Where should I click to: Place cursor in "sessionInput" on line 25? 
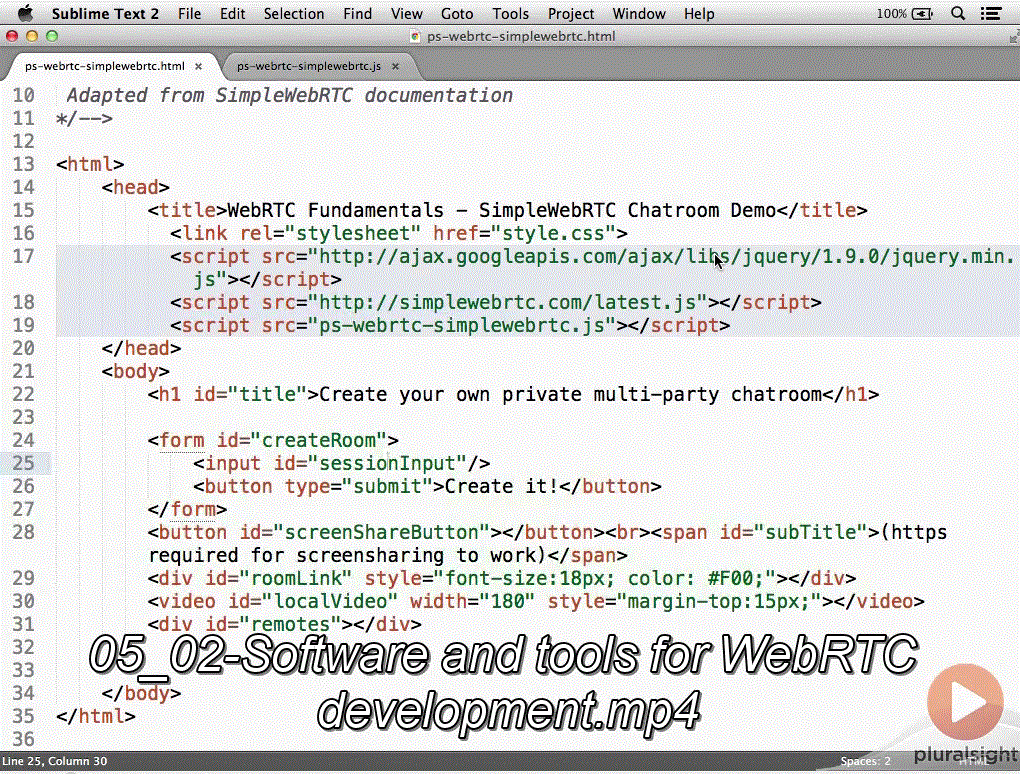click(388, 463)
